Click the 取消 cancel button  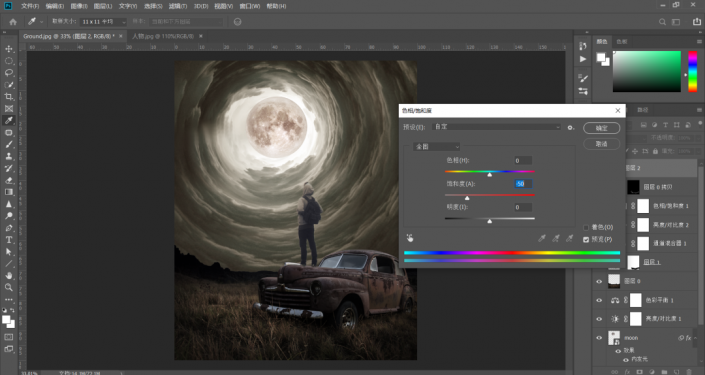[602, 144]
